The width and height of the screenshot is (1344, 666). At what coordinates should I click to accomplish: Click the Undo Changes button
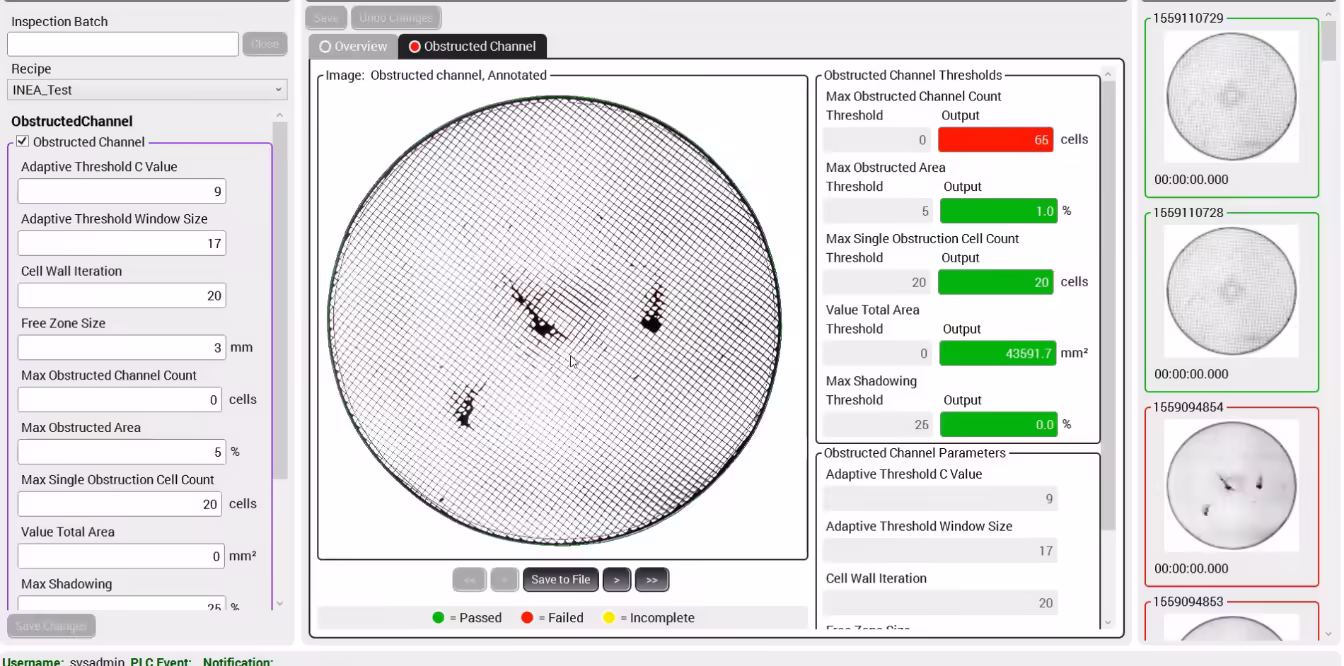point(396,16)
